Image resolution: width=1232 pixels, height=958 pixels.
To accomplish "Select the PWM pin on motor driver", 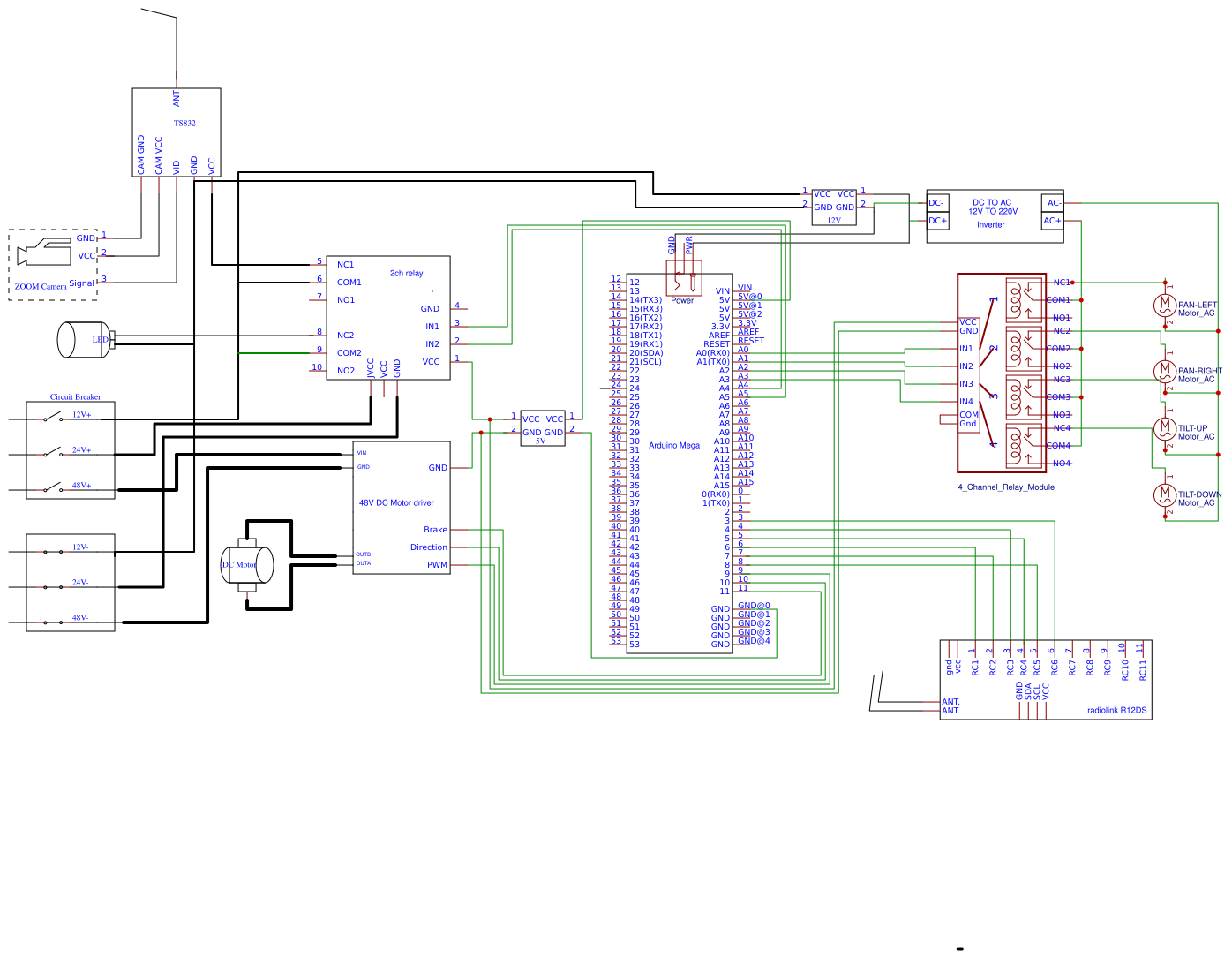I will click(x=438, y=565).
